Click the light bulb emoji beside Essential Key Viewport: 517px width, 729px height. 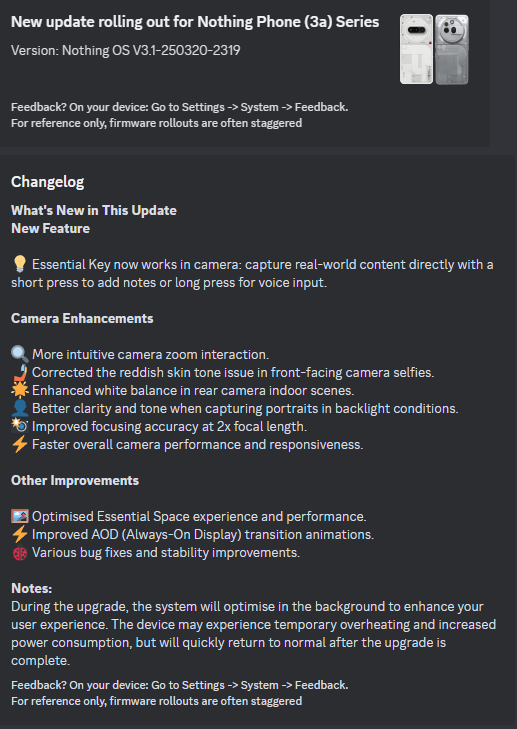20,265
